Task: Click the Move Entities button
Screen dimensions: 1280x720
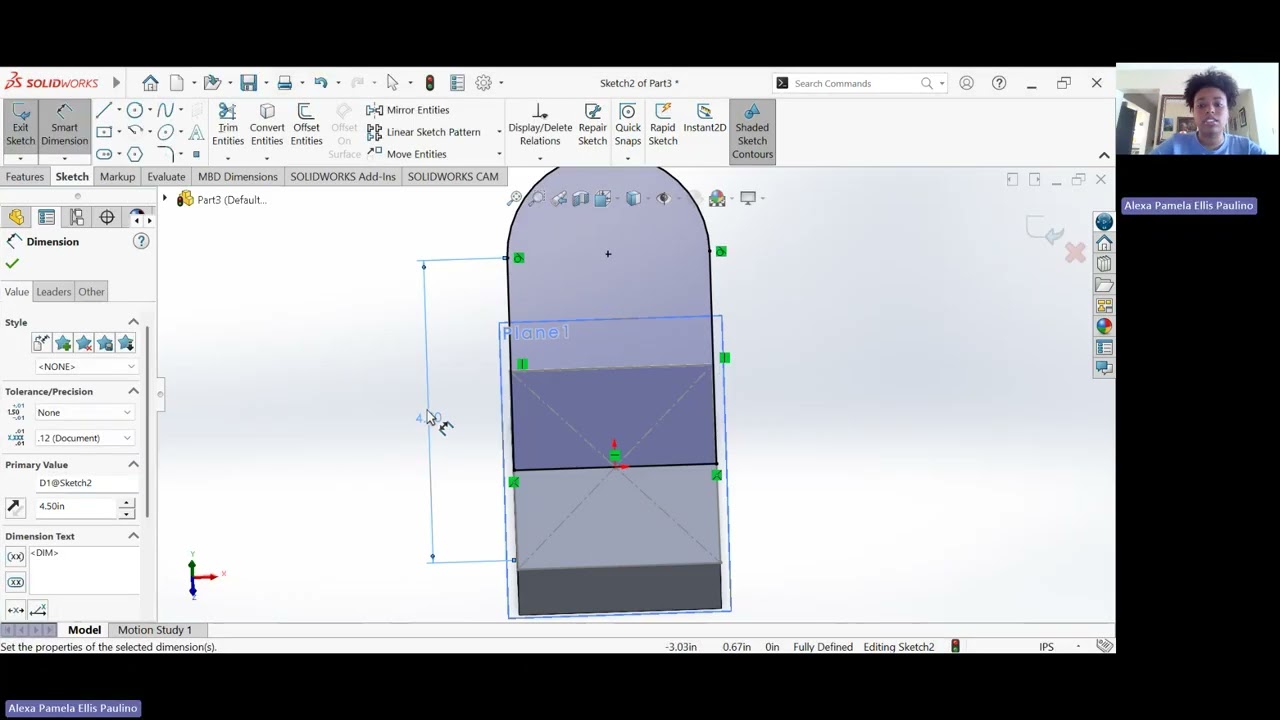Action: 406,154
